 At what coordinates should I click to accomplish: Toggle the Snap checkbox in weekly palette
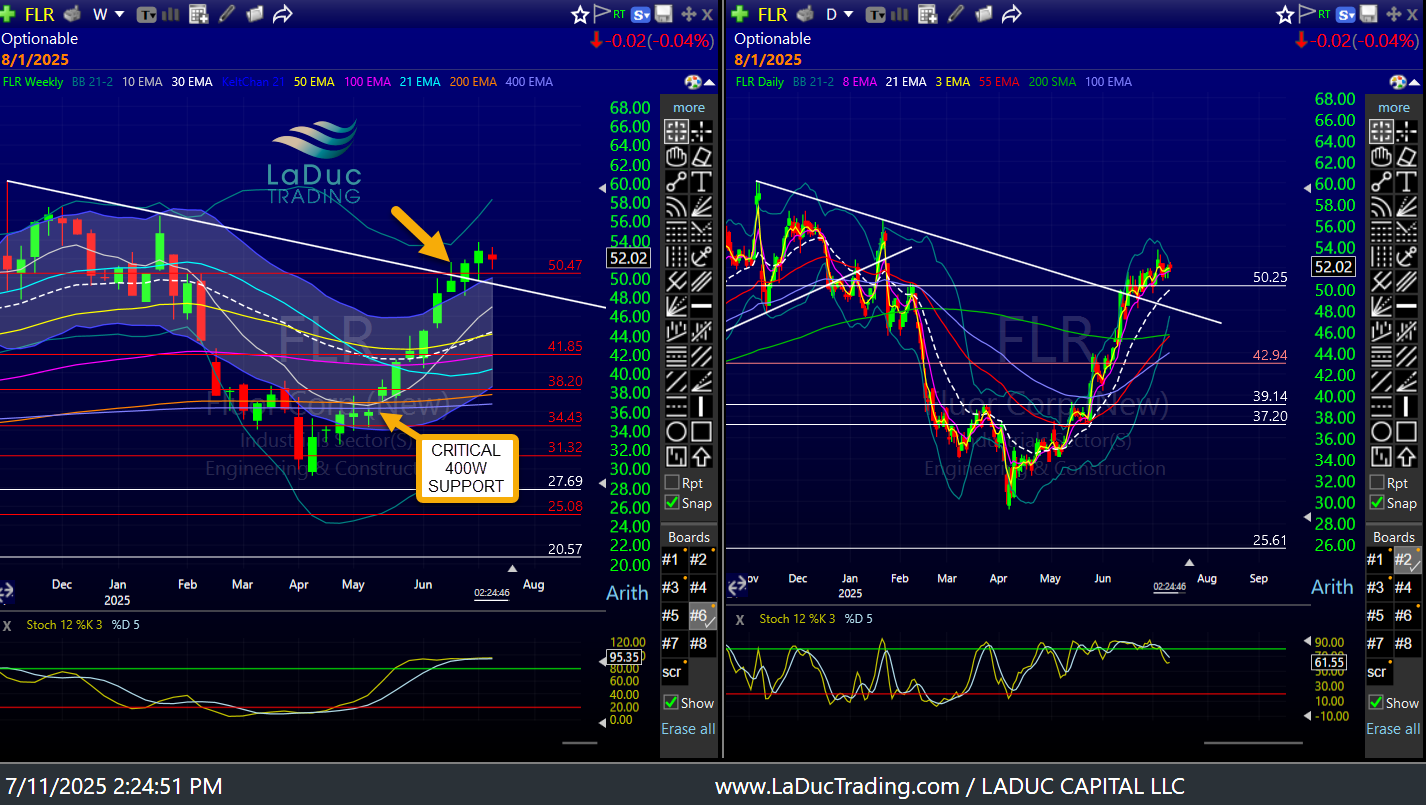(673, 502)
